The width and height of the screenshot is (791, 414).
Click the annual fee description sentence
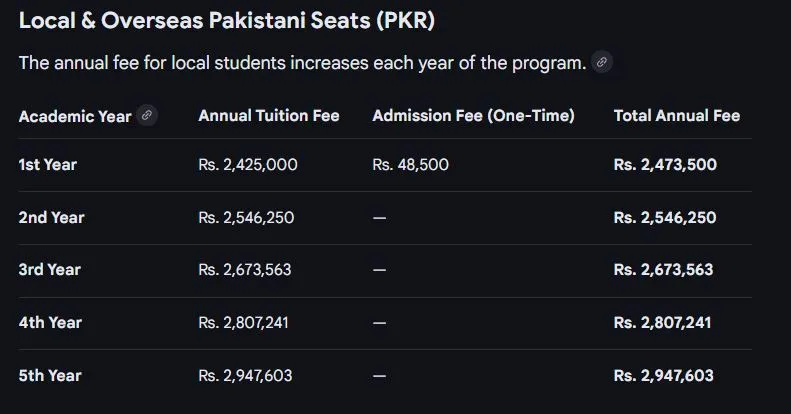tap(302, 63)
